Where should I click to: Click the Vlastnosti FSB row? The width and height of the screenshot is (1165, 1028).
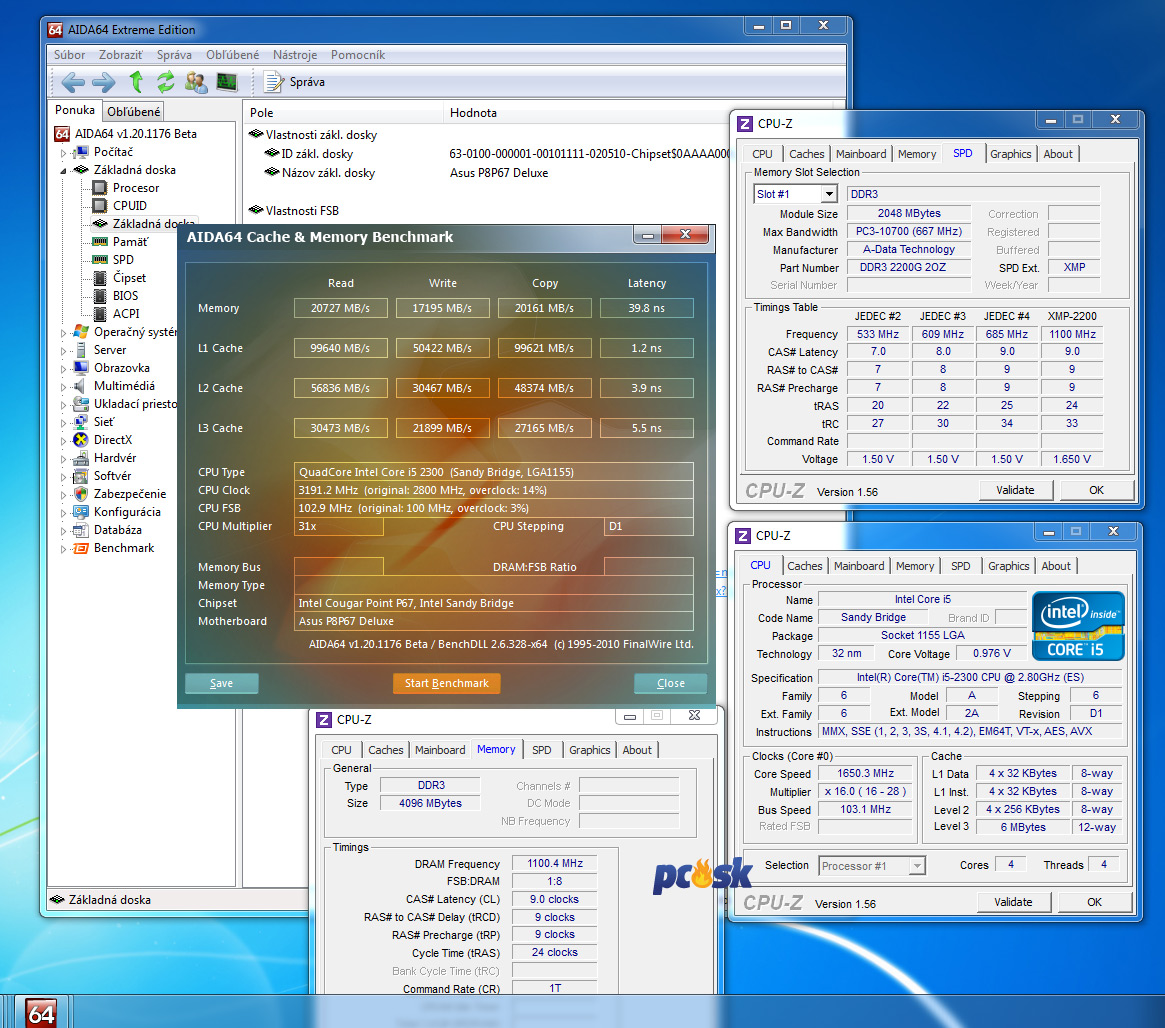pyautogui.click(x=302, y=211)
